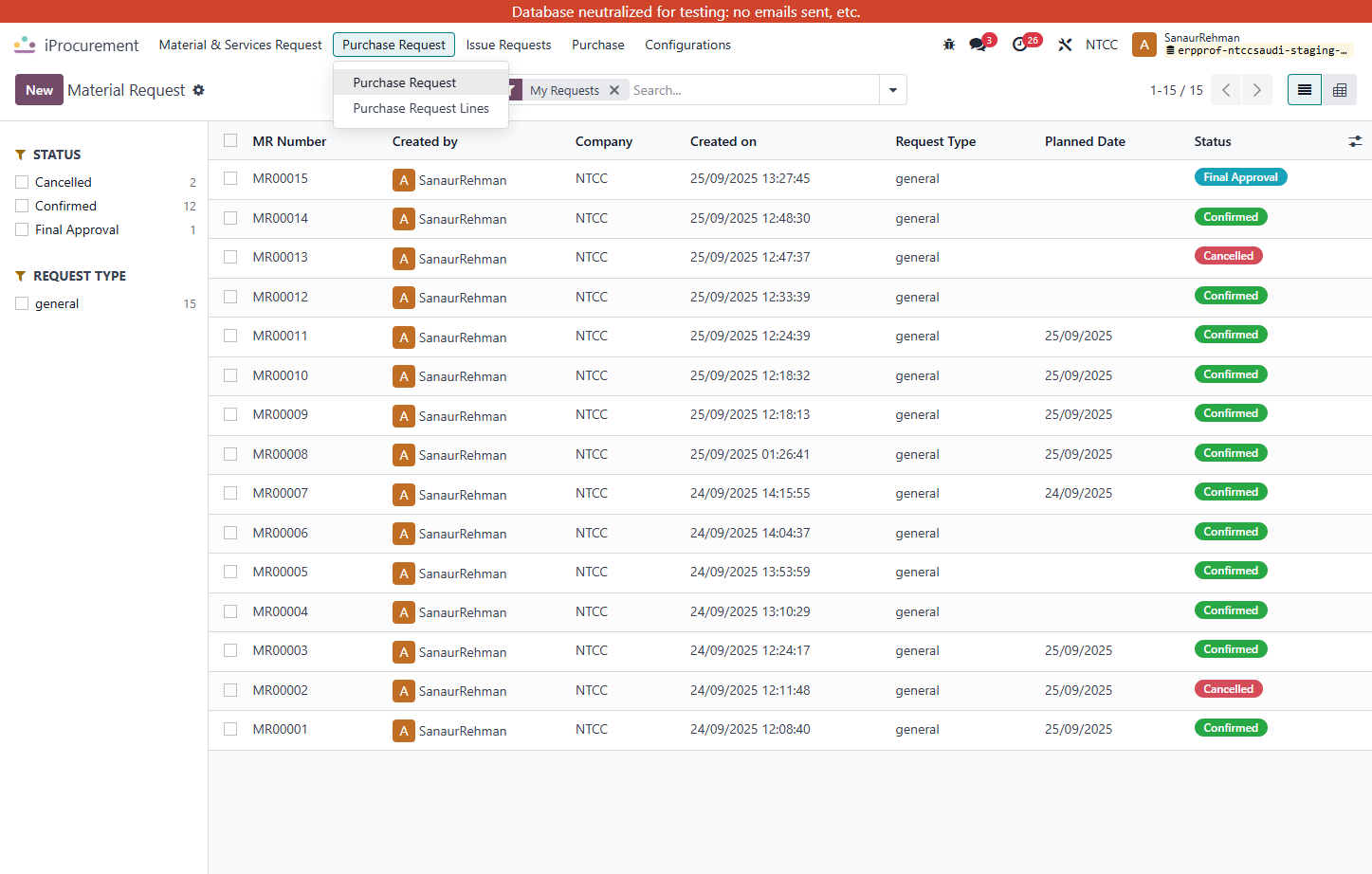Open the activities clock icon
The height and width of the screenshot is (874, 1372).
click(1019, 45)
